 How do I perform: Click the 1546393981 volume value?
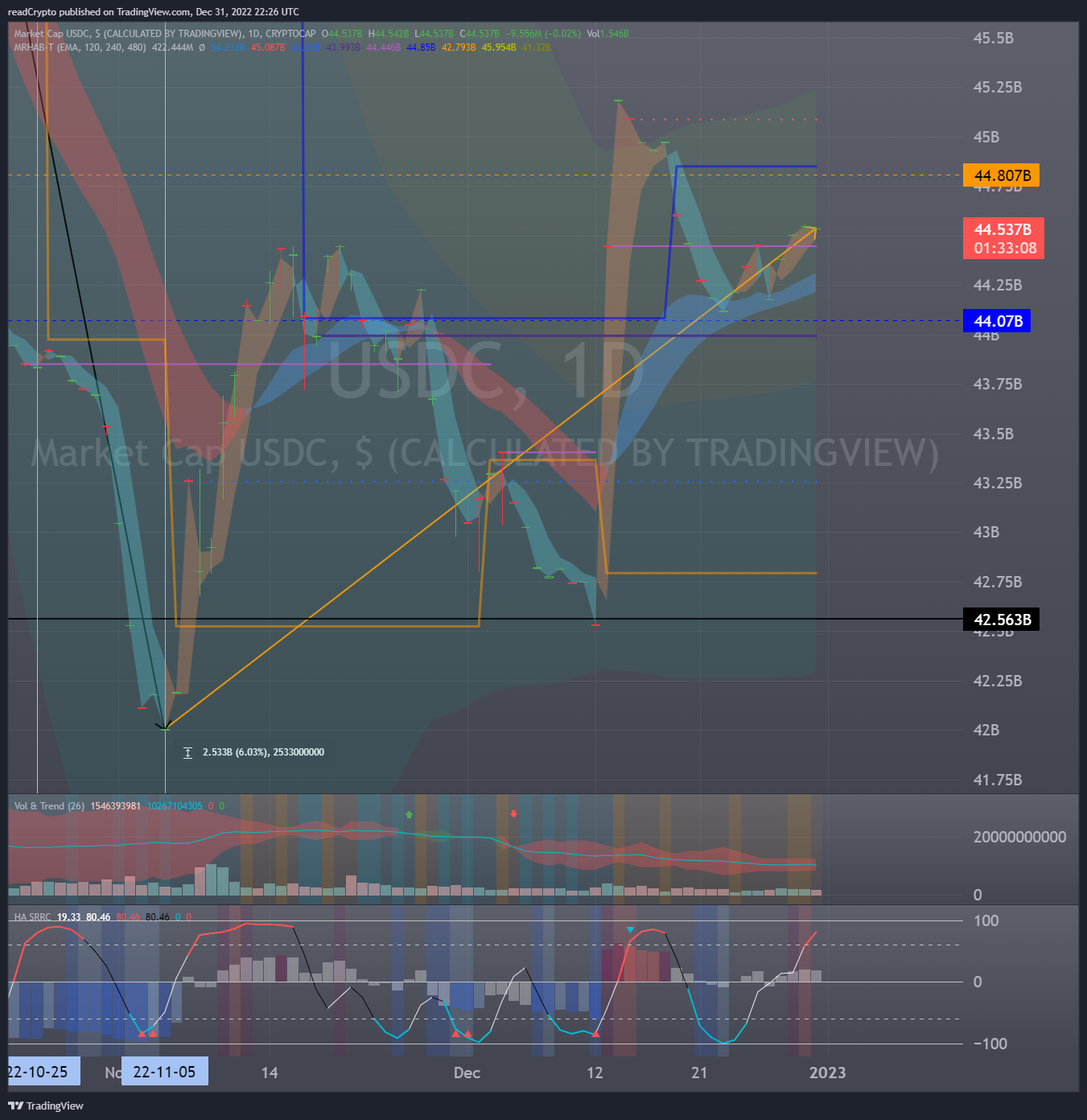pyautogui.click(x=116, y=806)
